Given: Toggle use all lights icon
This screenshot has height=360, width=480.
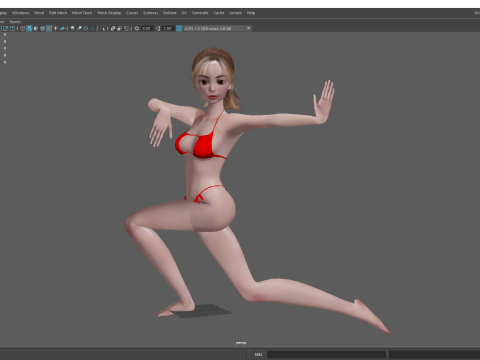Looking at the screenshot, I should [55, 28].
